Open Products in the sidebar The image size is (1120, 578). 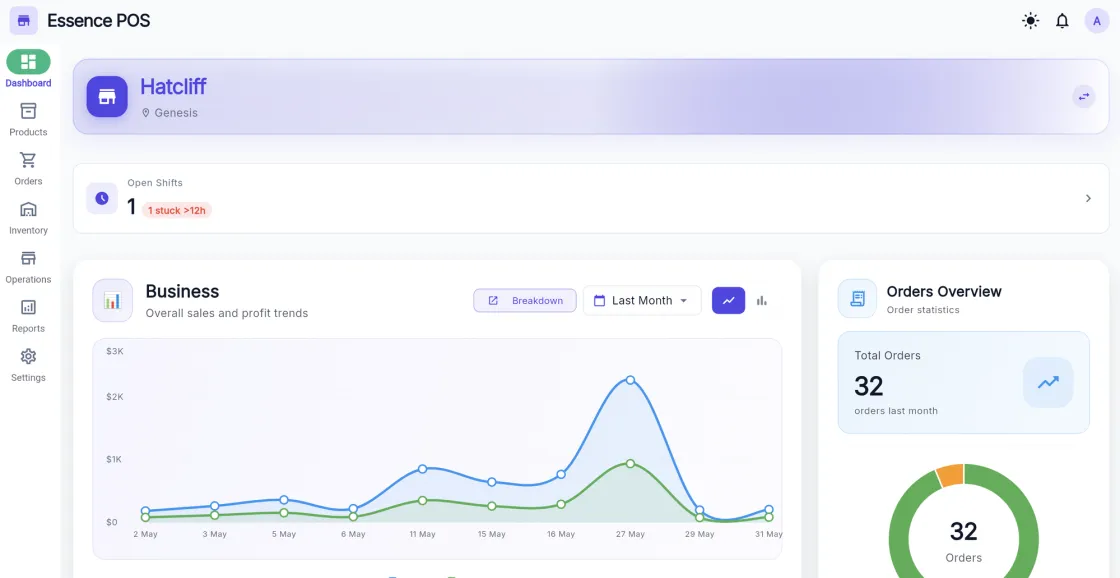[x=29, y=119]
